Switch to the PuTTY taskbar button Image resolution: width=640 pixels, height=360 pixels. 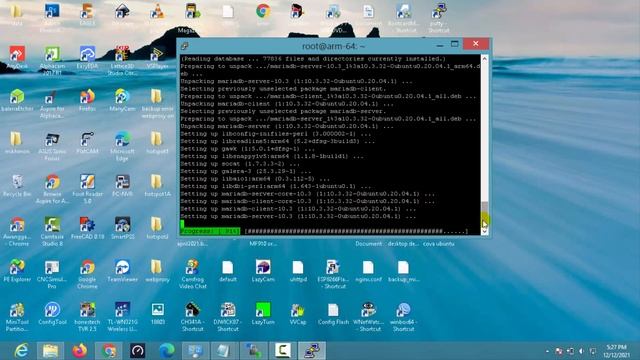pyautogui.click(x=312, y=351)
